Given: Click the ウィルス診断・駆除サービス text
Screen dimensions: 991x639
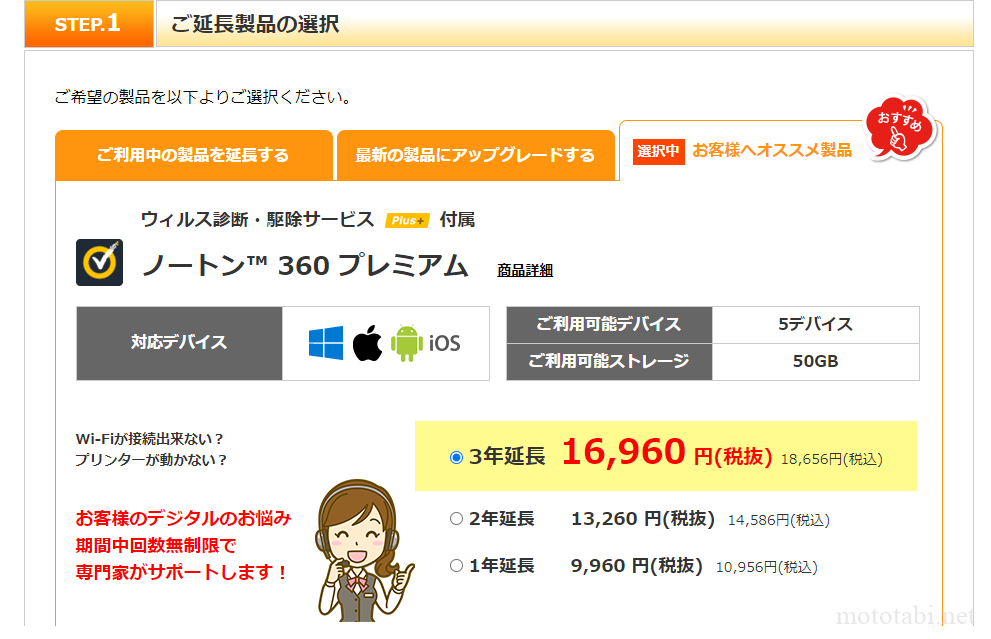Looking at the screenshot, I should pyautogui.click(x=257, y=219).
